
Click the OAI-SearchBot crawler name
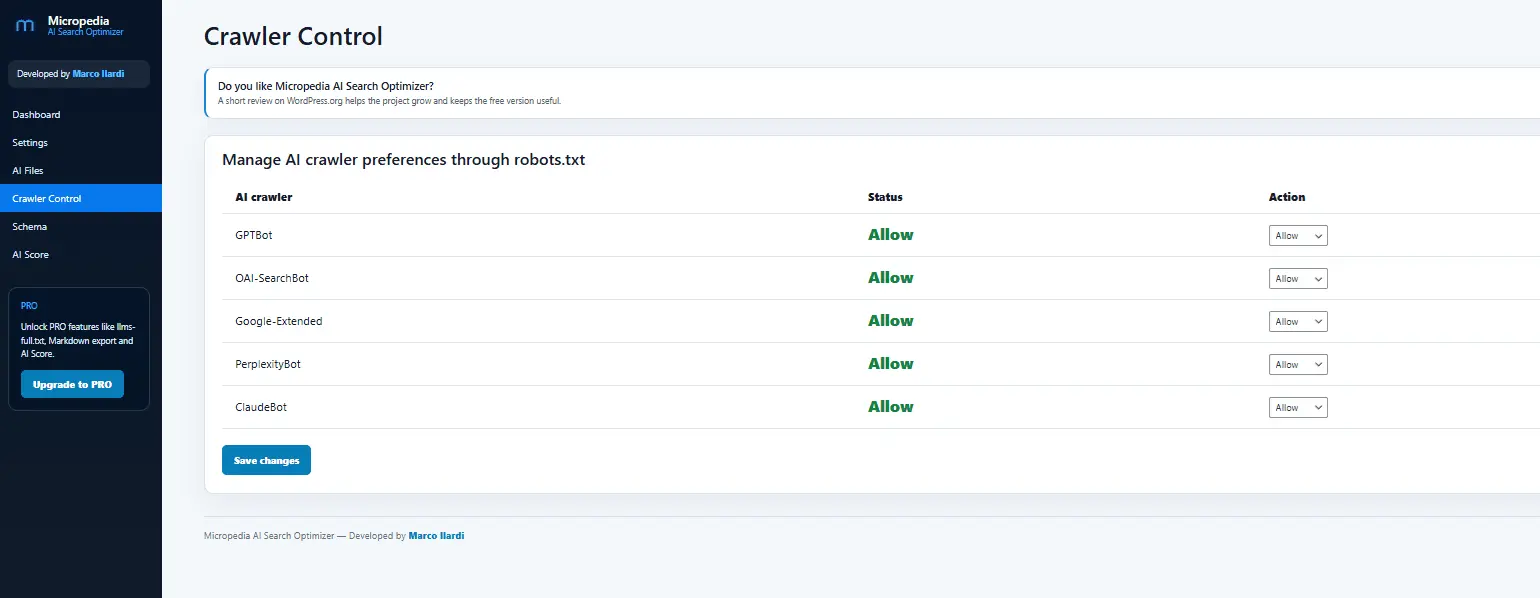coord(272,278)
